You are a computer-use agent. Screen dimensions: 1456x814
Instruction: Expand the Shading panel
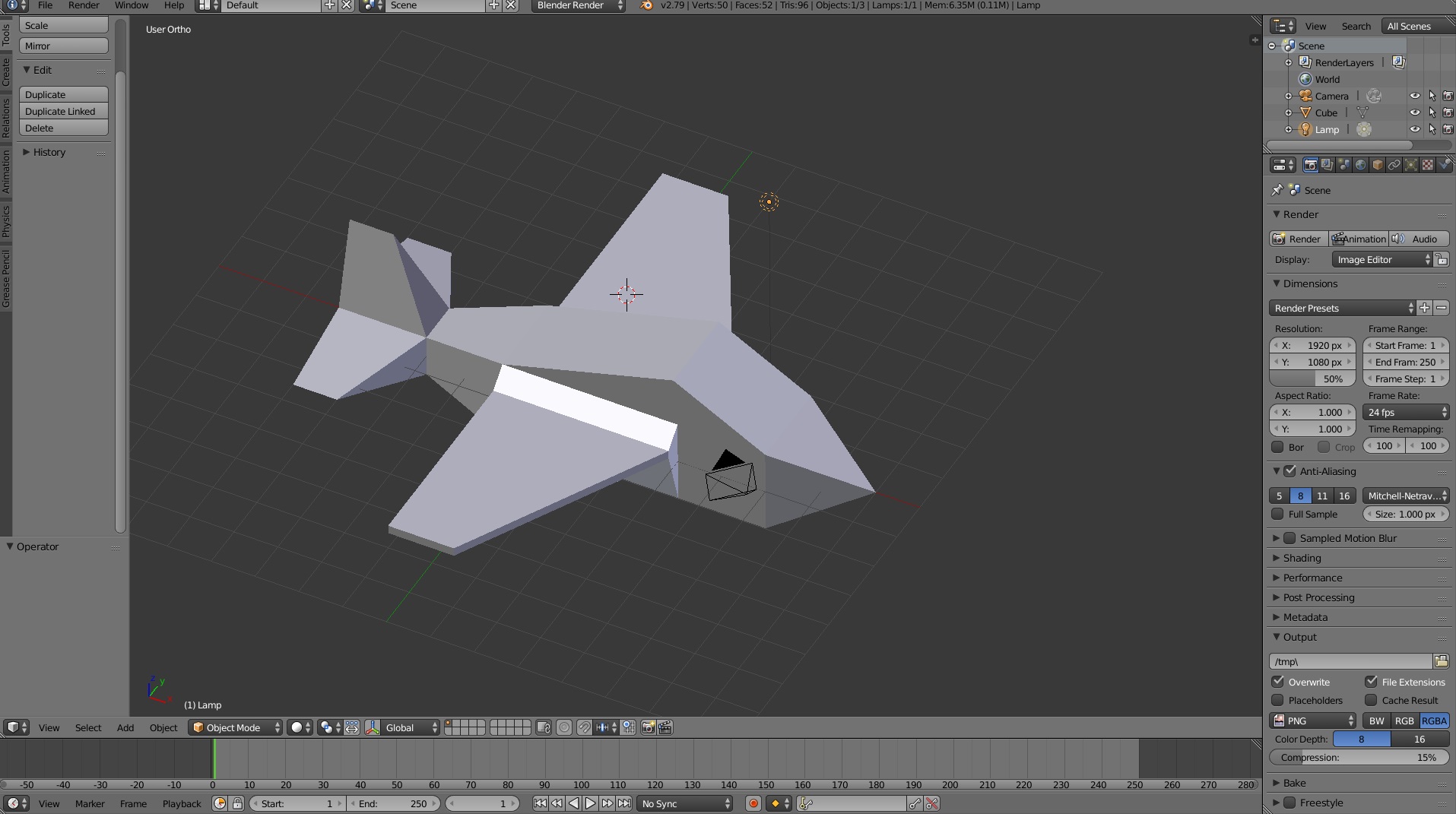(x=1302, y=558)
